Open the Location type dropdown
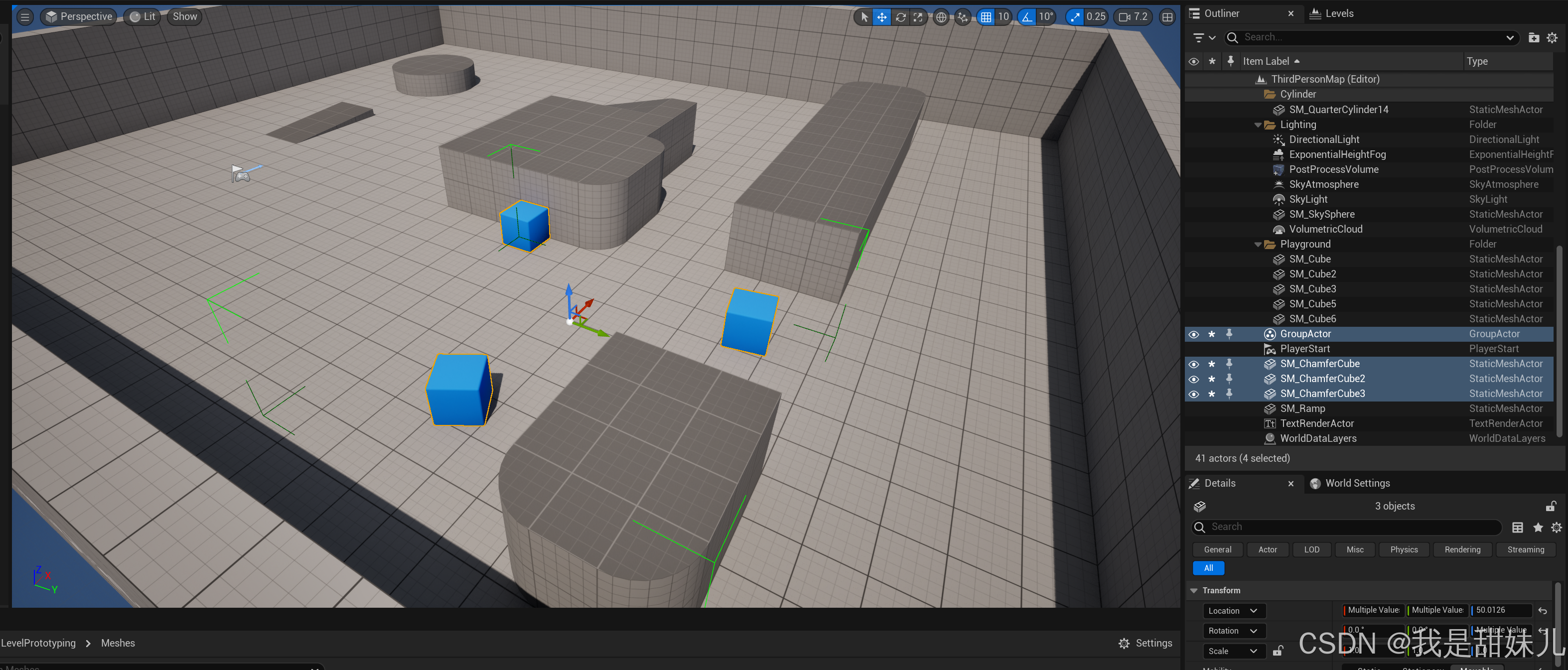 (x=1233, y=611)
